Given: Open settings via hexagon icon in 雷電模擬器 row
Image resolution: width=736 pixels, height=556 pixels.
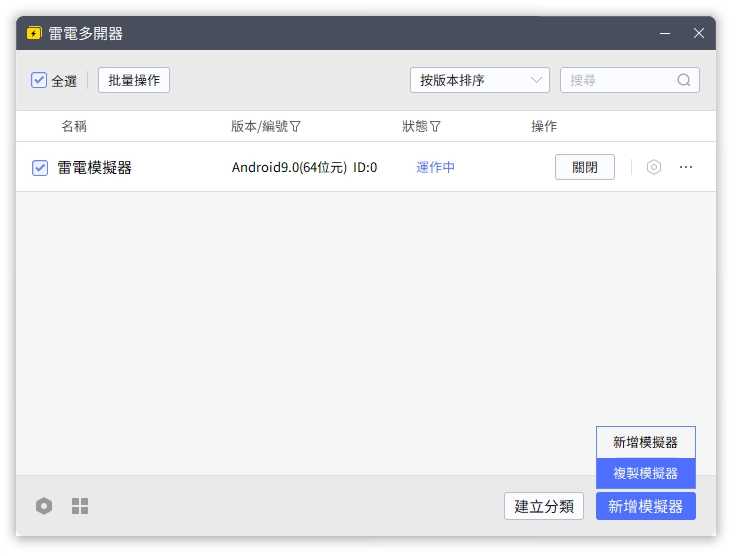Looking at the screenshot, I should pos(653,167).
